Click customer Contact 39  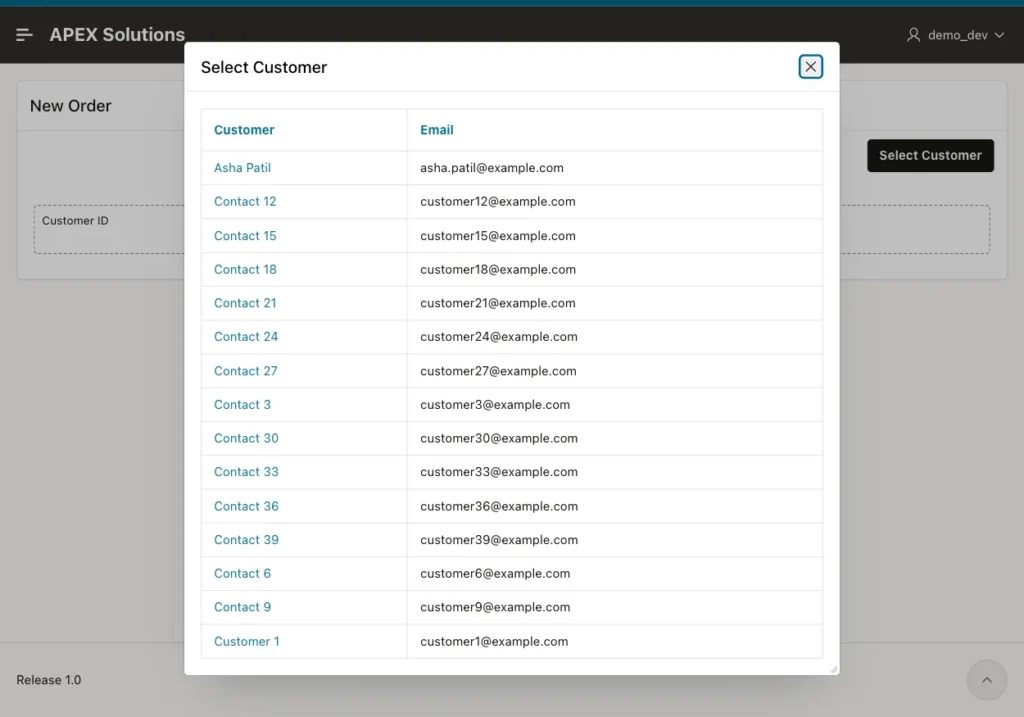click(246, 539)
